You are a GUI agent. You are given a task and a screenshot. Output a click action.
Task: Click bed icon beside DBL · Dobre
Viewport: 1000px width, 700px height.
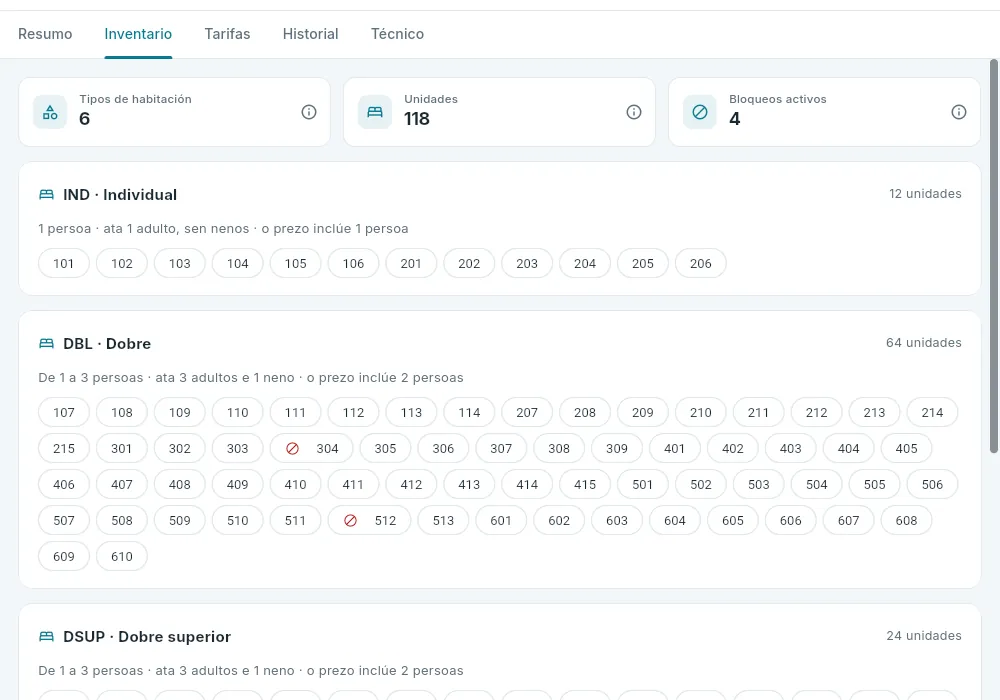[x=47, y=344]
